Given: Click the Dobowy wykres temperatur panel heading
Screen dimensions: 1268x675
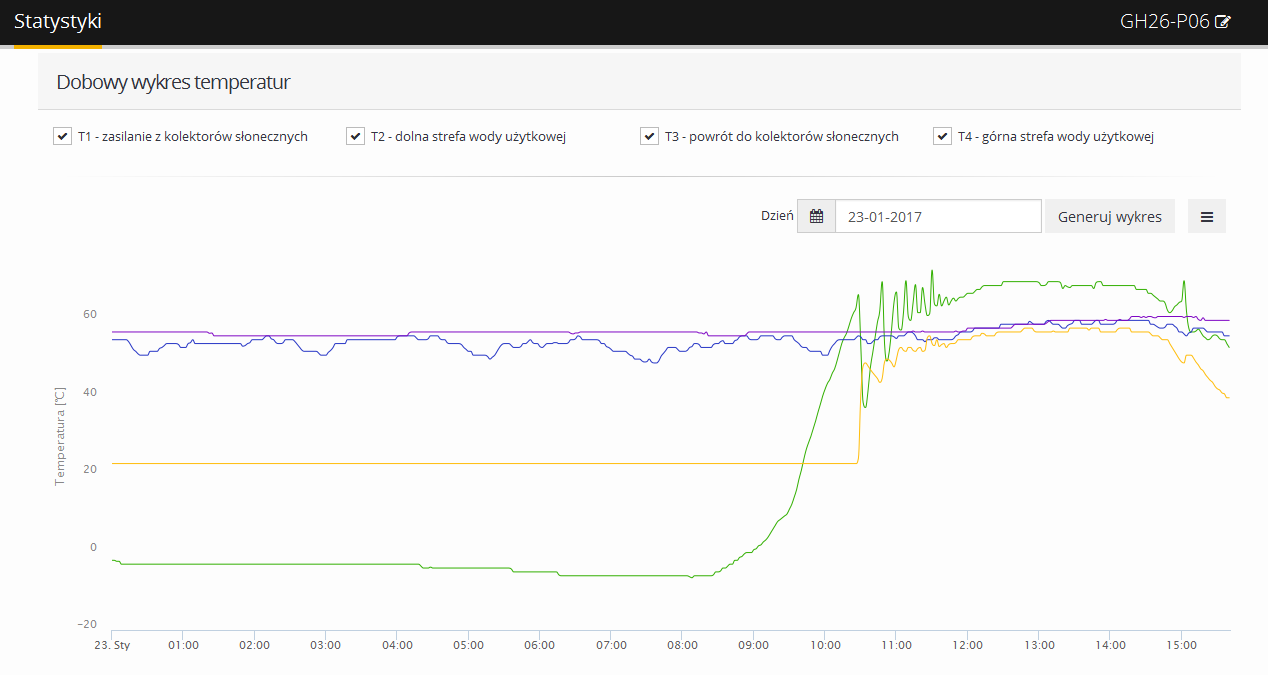Looking at the screenshot, I should click(173, 82).
